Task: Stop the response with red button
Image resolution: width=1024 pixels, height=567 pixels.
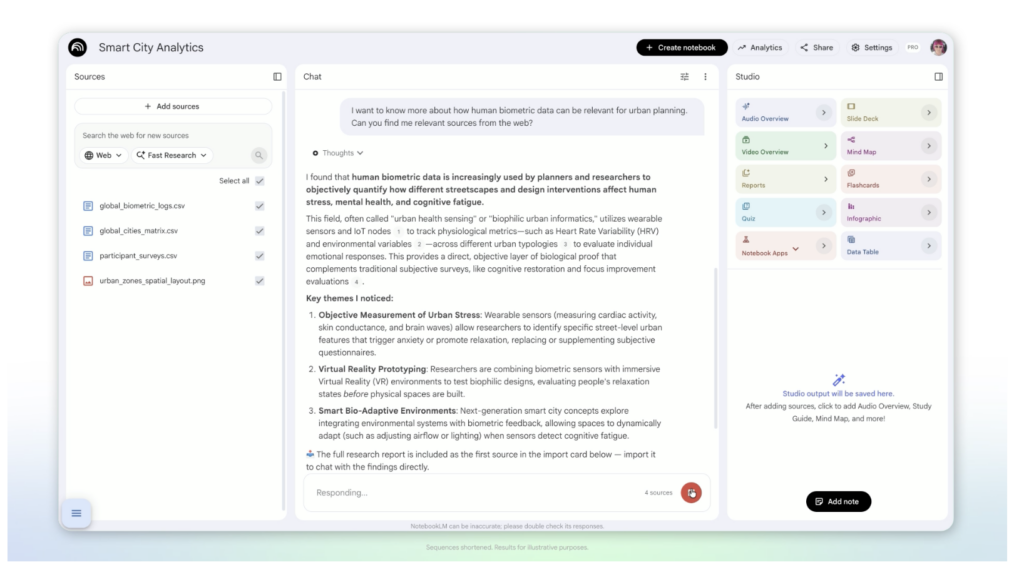Action: tap(691, 493)
